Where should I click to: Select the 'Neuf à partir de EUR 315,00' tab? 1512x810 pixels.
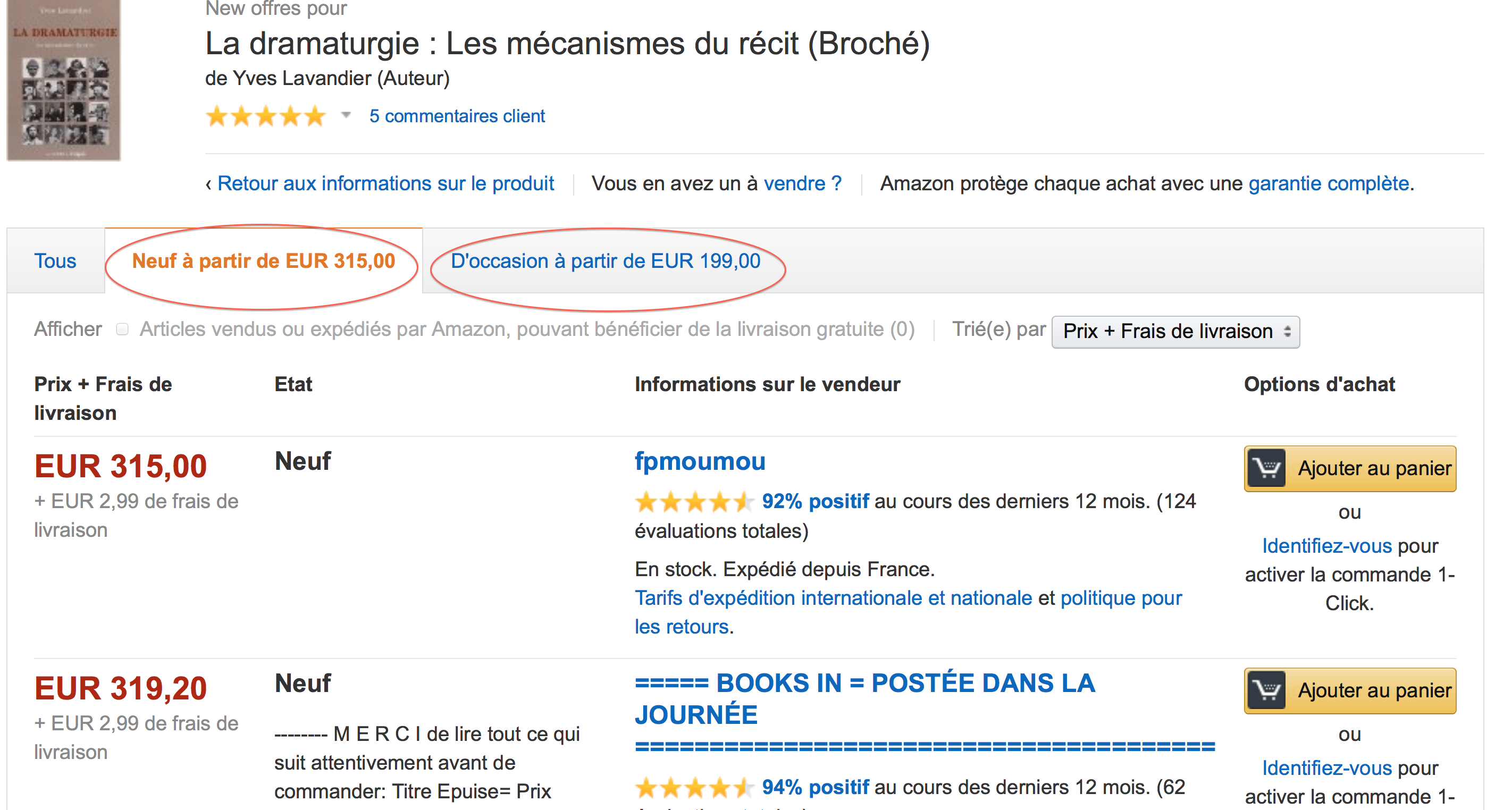[264, 261]
